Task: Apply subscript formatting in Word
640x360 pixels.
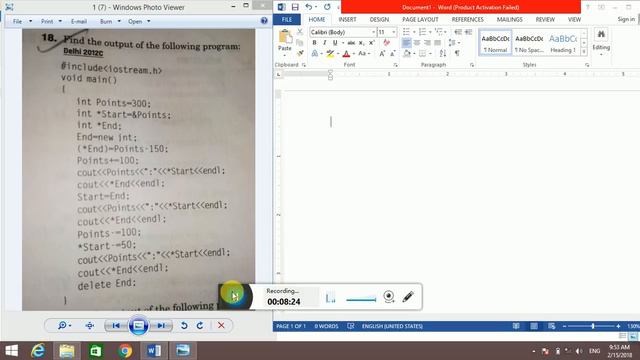Action: tap(361, 43)
